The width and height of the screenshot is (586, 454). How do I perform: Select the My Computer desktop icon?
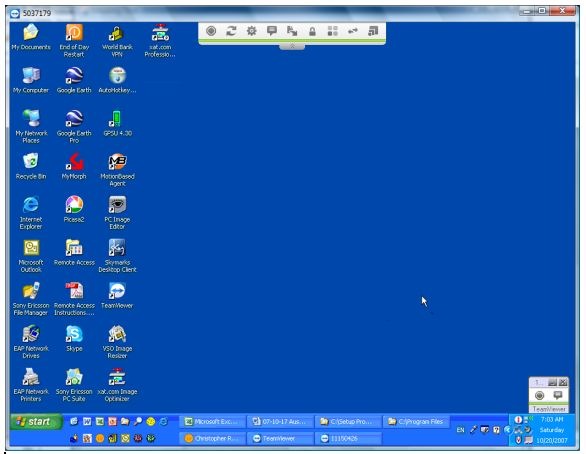coord(31,80)
